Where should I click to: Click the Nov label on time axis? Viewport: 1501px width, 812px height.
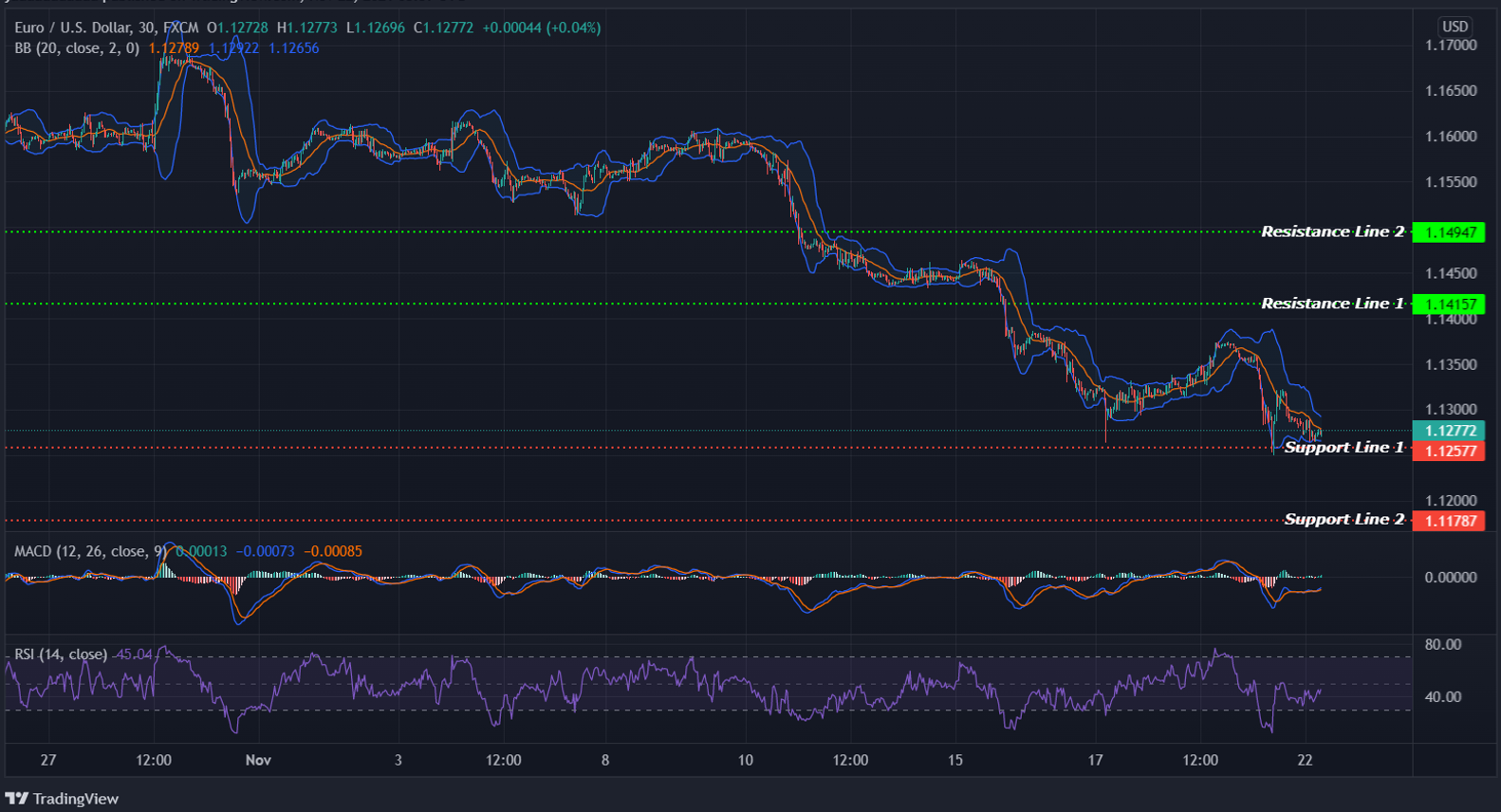tap(258, 760)
